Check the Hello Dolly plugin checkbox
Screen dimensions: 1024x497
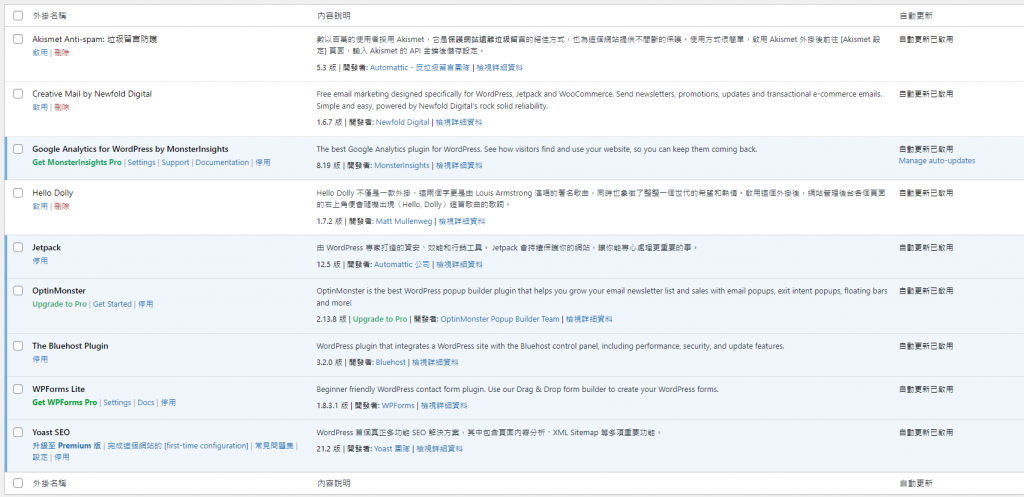[x=18, y=193]
